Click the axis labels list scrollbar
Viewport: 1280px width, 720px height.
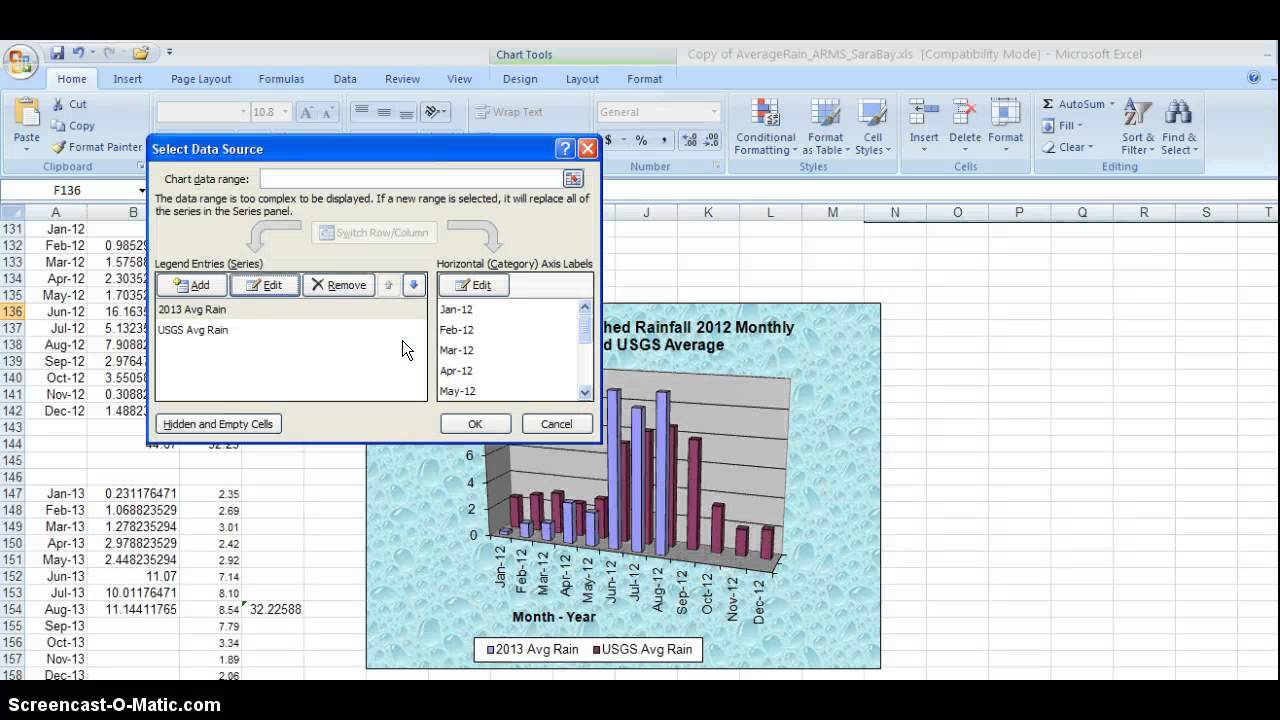[x=585, y=350]
